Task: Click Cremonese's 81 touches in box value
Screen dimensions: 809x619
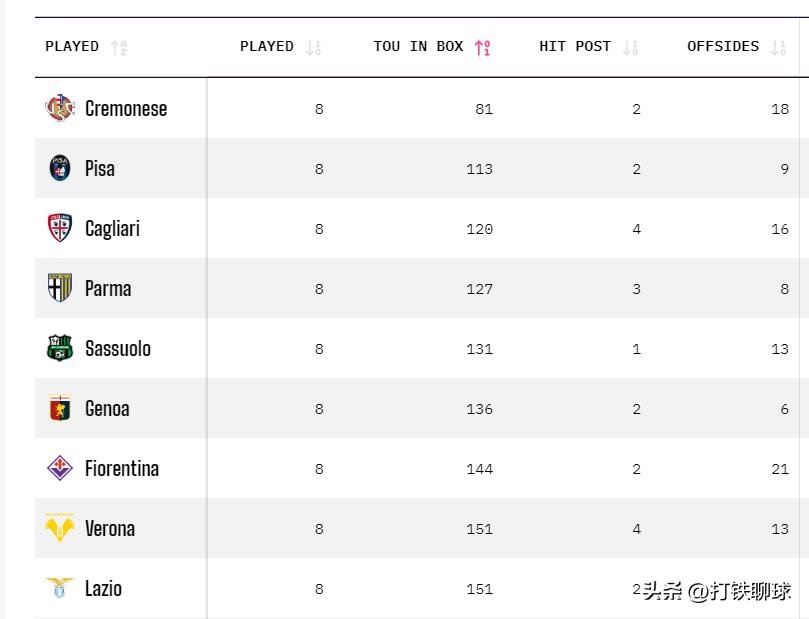Action: (x=484, y=109)
